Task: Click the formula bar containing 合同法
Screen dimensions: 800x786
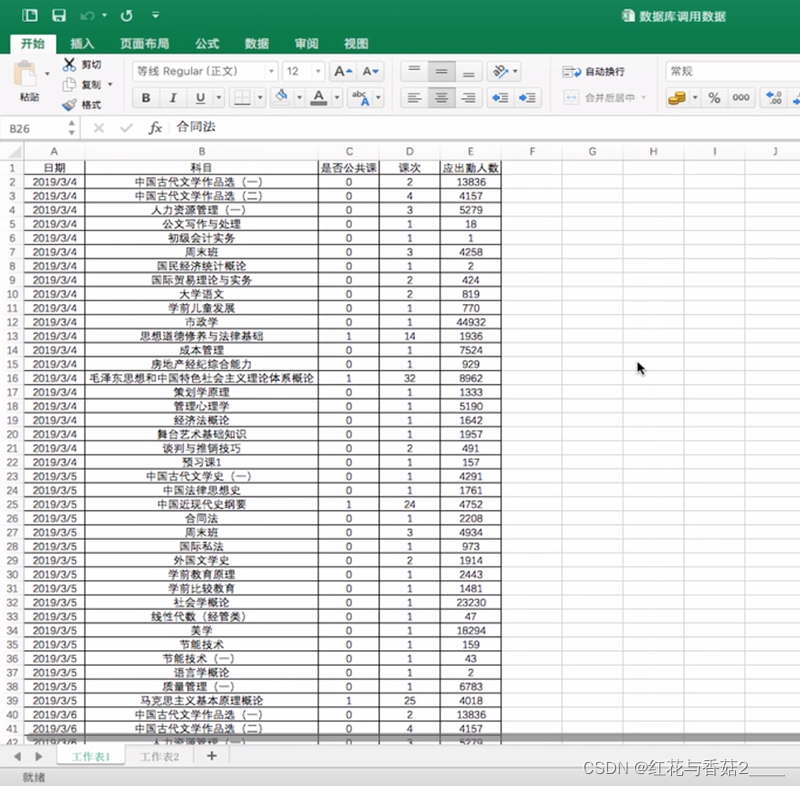Action: 485,128
